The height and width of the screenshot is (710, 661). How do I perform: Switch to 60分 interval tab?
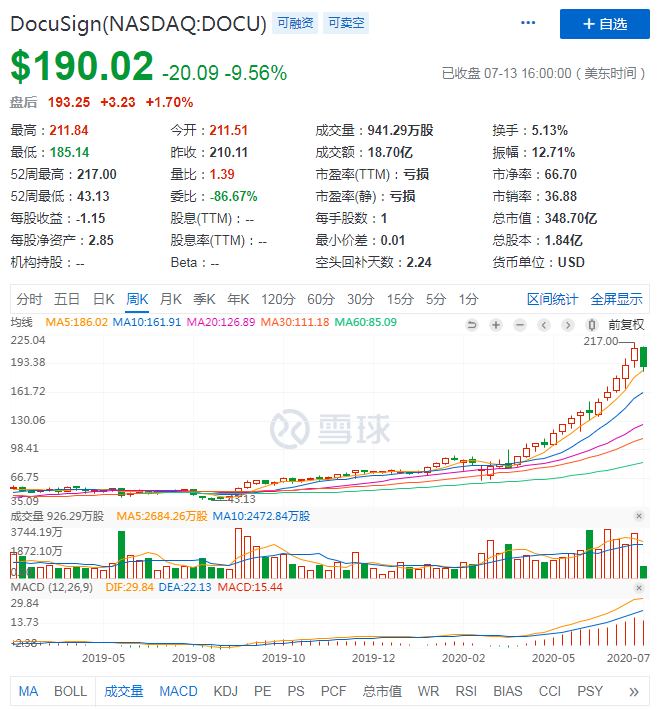[321, 299]
